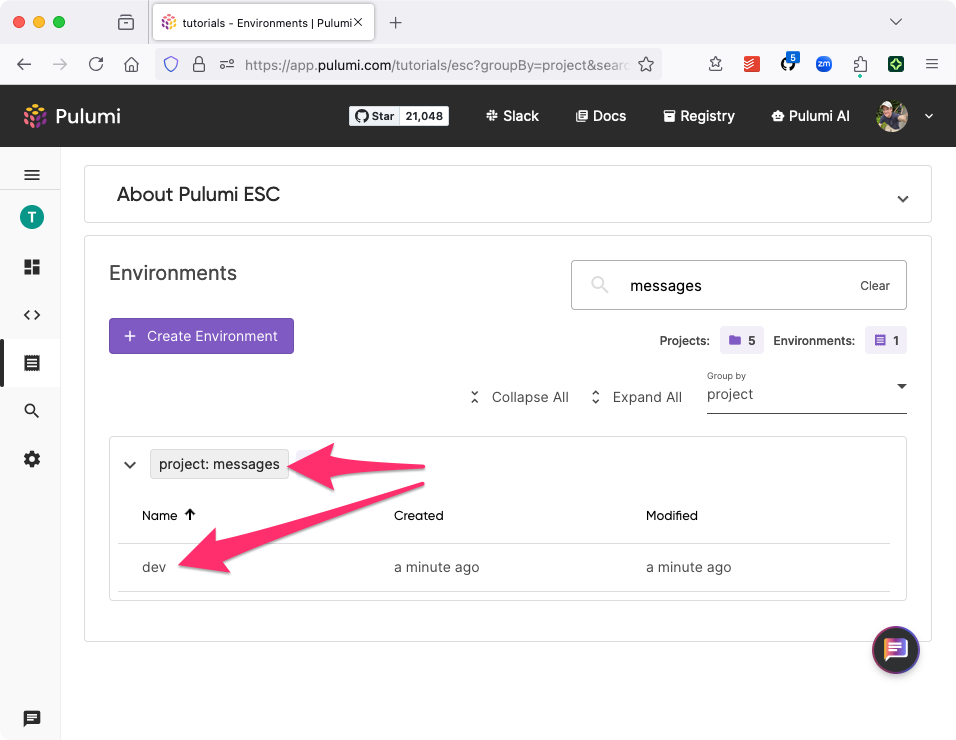Select the tutorials organization avatar
The image size is (956, 740).
(32, 217)
